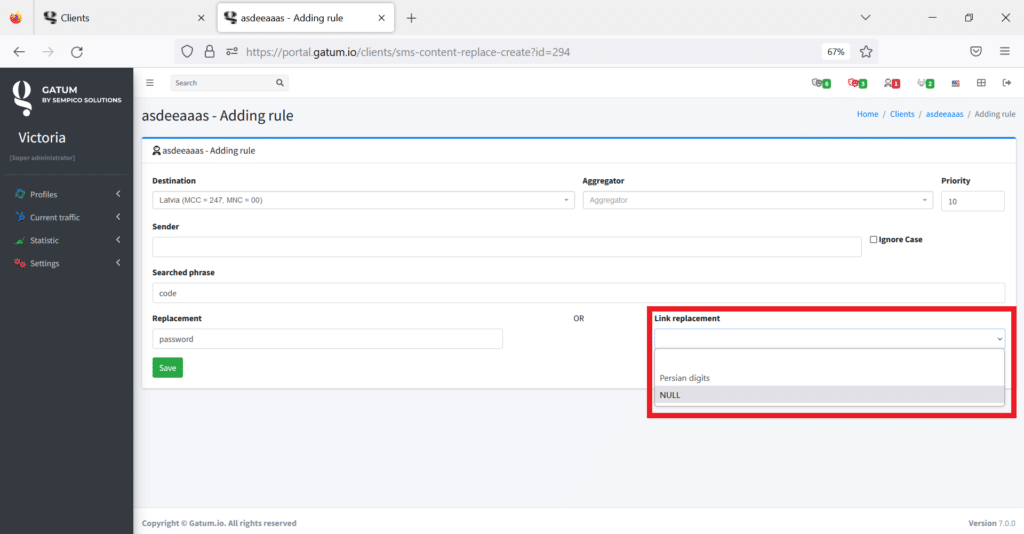
Task: Open asdeeaaas breadcrumb link
Action: coord(944,114)
